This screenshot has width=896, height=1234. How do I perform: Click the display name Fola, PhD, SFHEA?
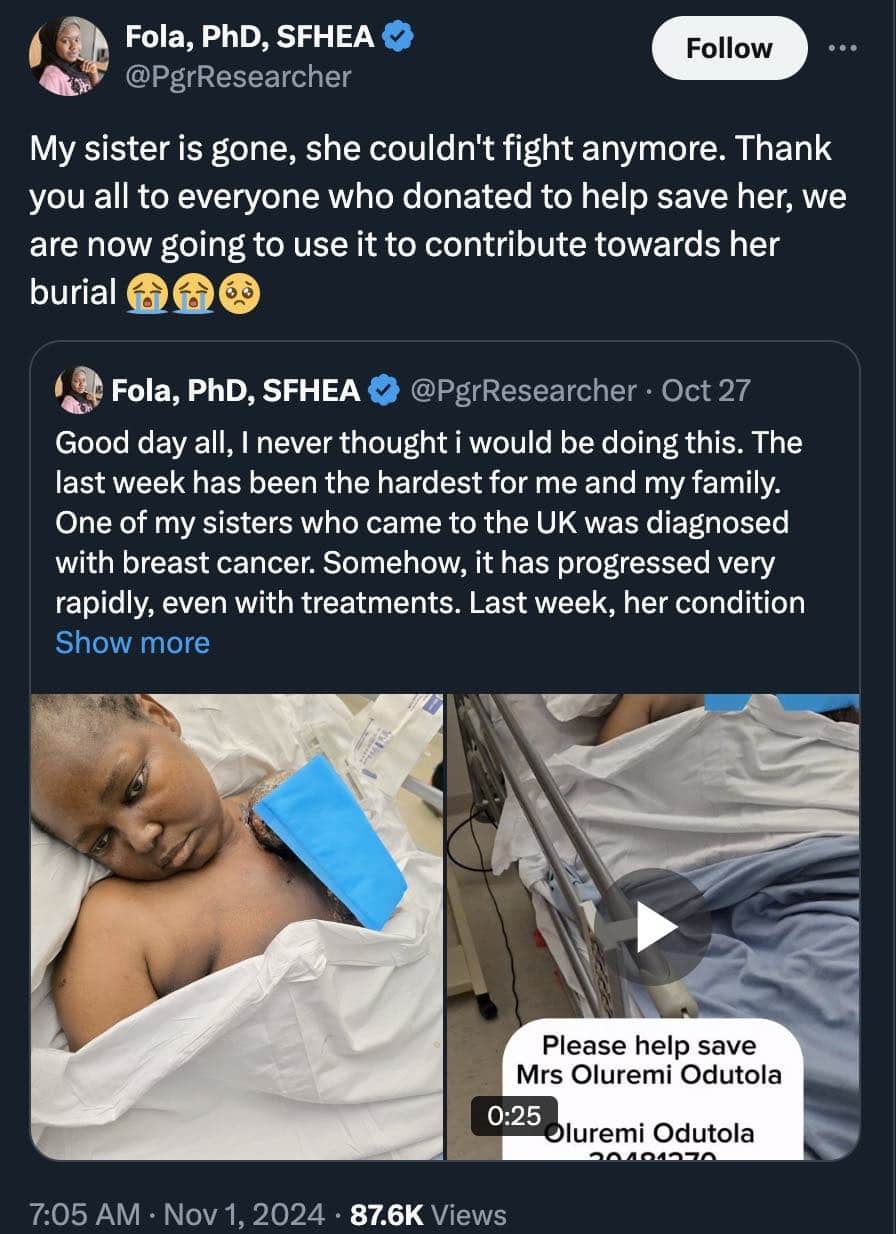(250, 37)
